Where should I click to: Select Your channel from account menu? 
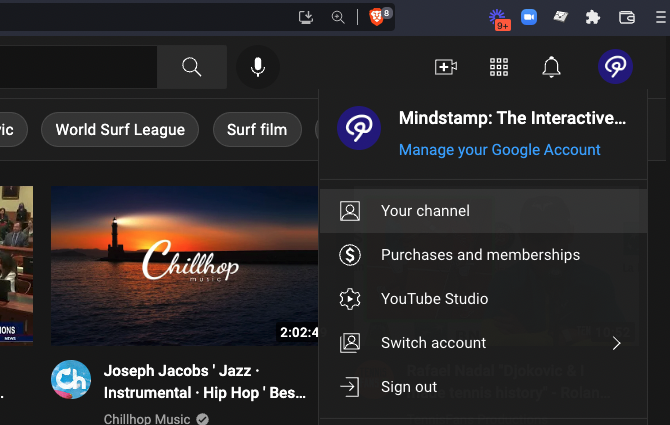point(425,211)
